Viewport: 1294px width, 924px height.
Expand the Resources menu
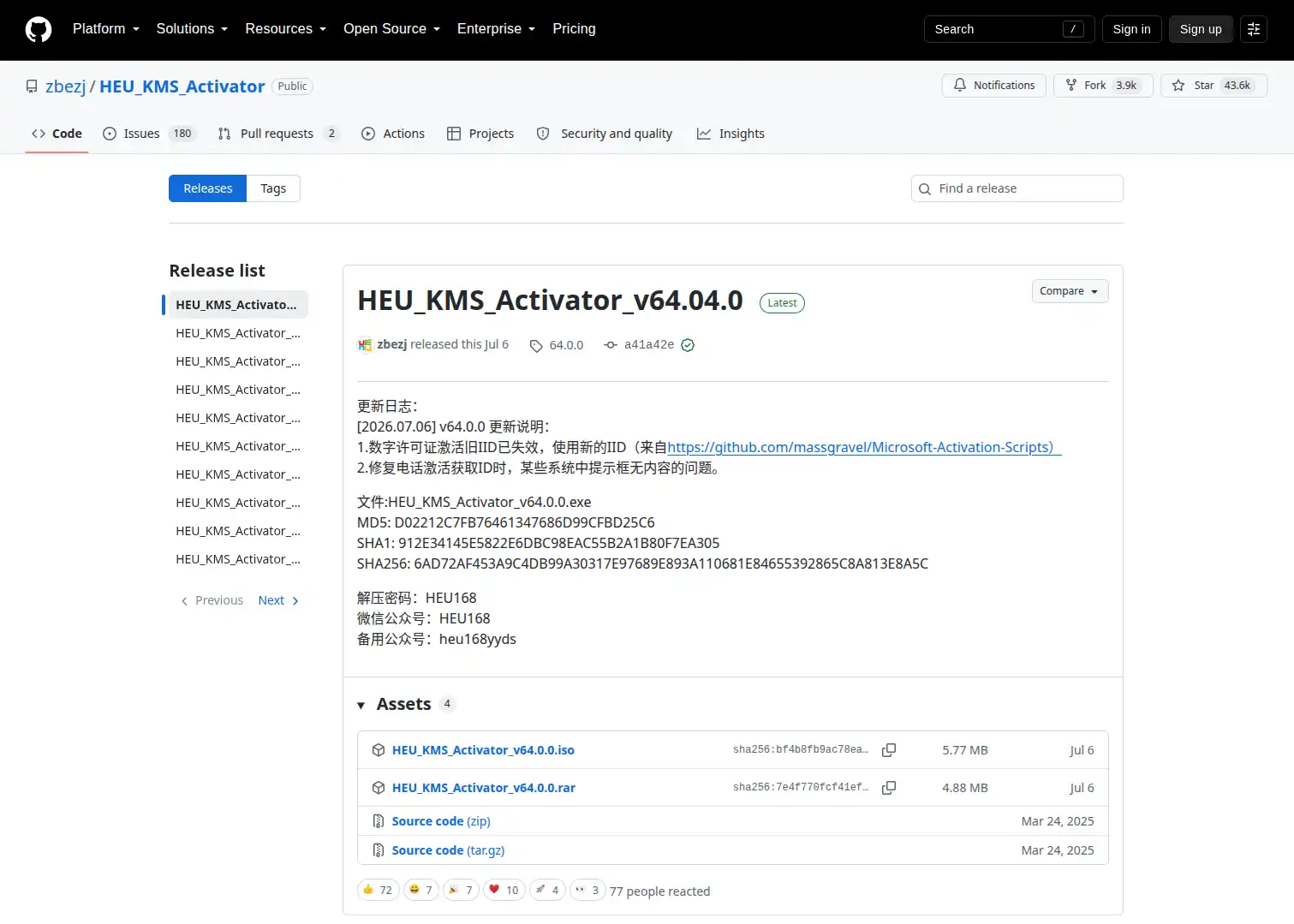point(285,29)
